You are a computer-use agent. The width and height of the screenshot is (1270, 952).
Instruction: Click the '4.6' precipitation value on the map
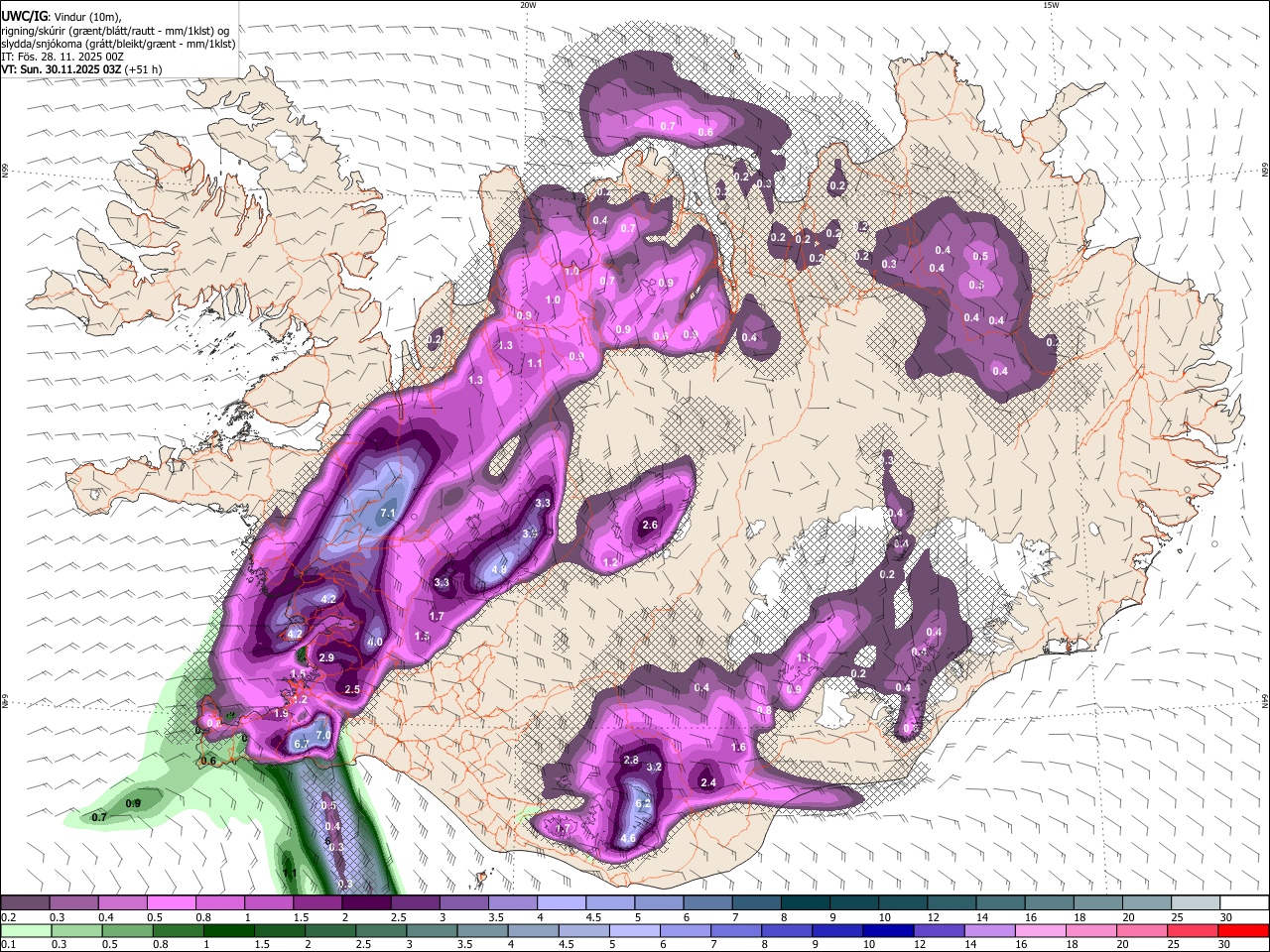pos(627,838)
